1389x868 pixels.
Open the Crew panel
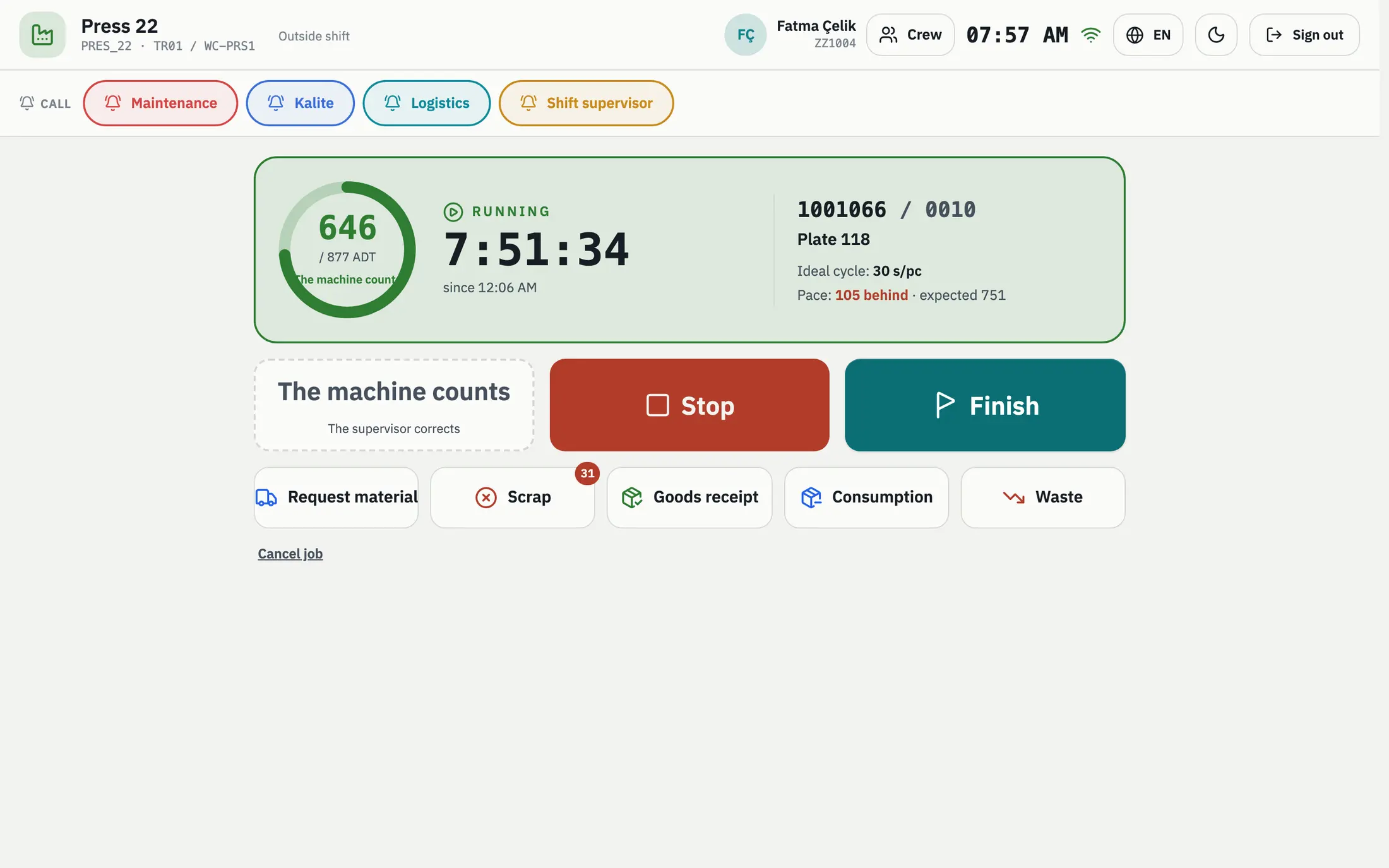tap(910, 35)
